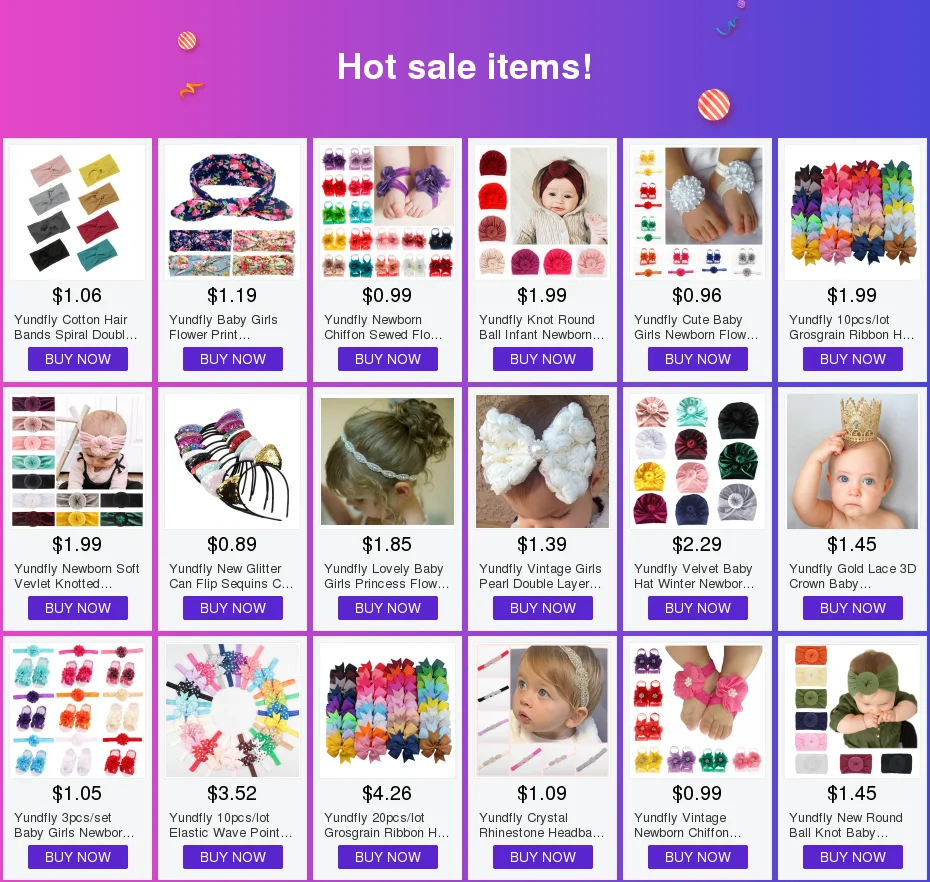The height and width of the screenshot is (882, 930).
Task: Open Yundfly Lovely Baby Girls Princess title
Action: point(387,577)
